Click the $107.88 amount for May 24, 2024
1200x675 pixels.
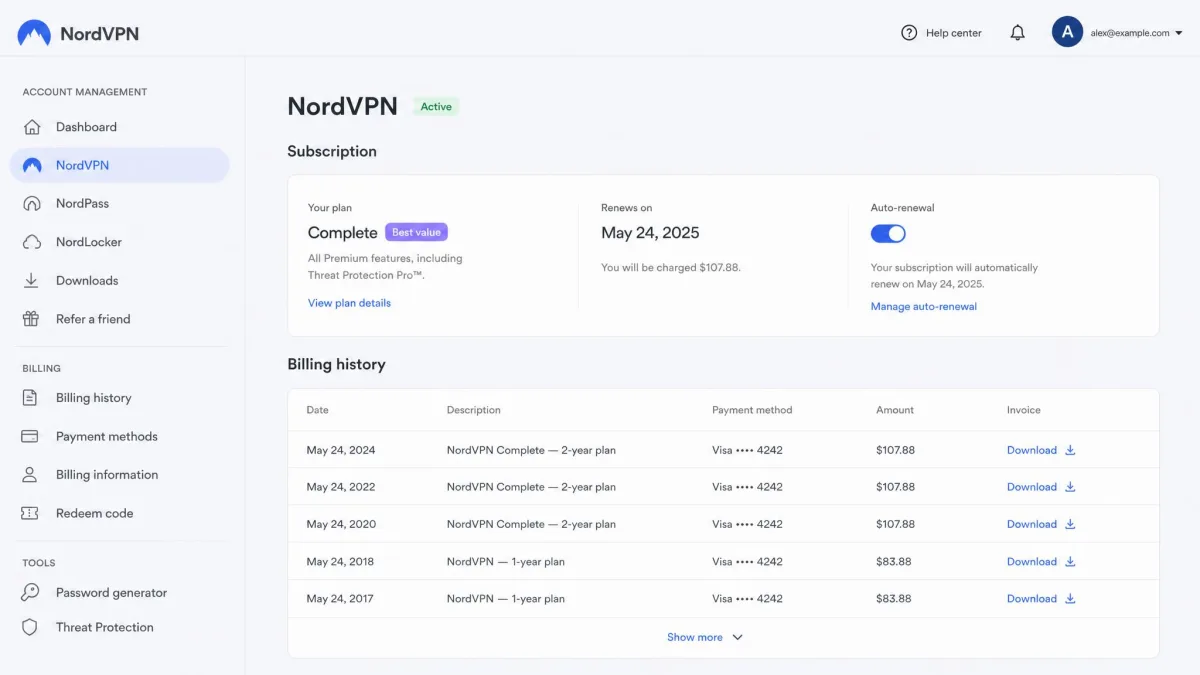[x=895, y=450]
